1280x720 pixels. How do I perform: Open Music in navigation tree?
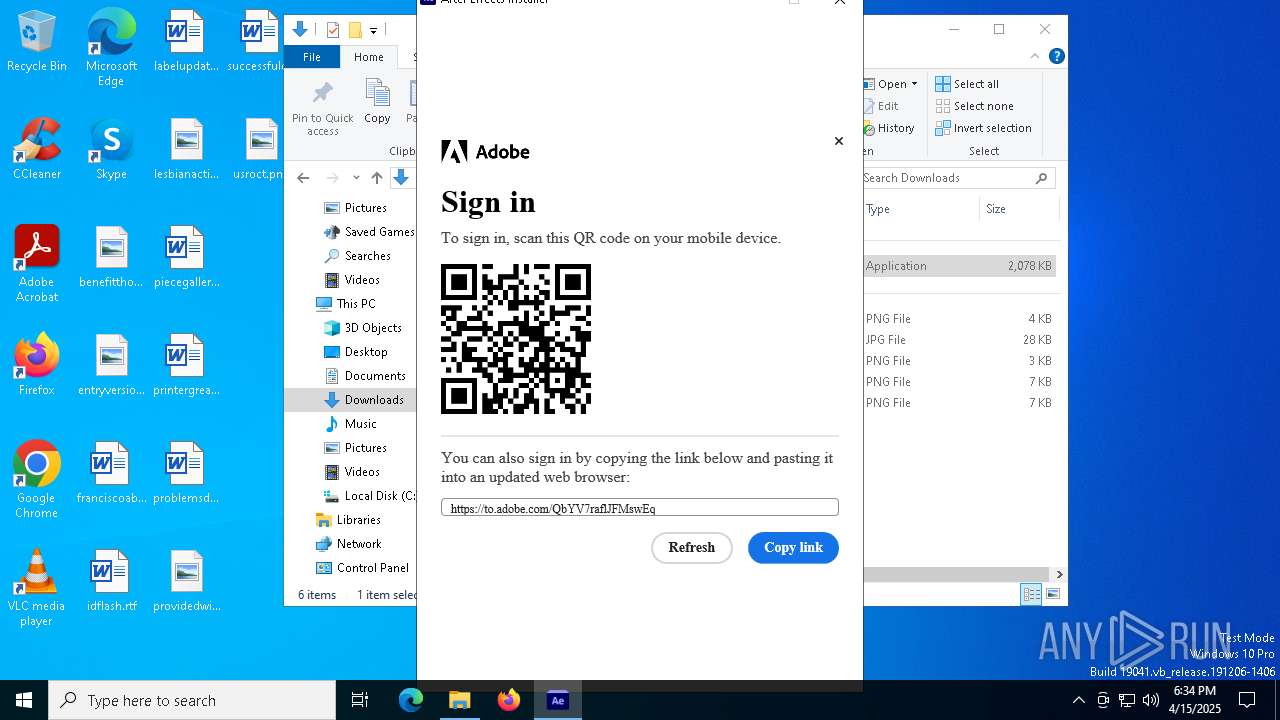click(x=350, y=424)
